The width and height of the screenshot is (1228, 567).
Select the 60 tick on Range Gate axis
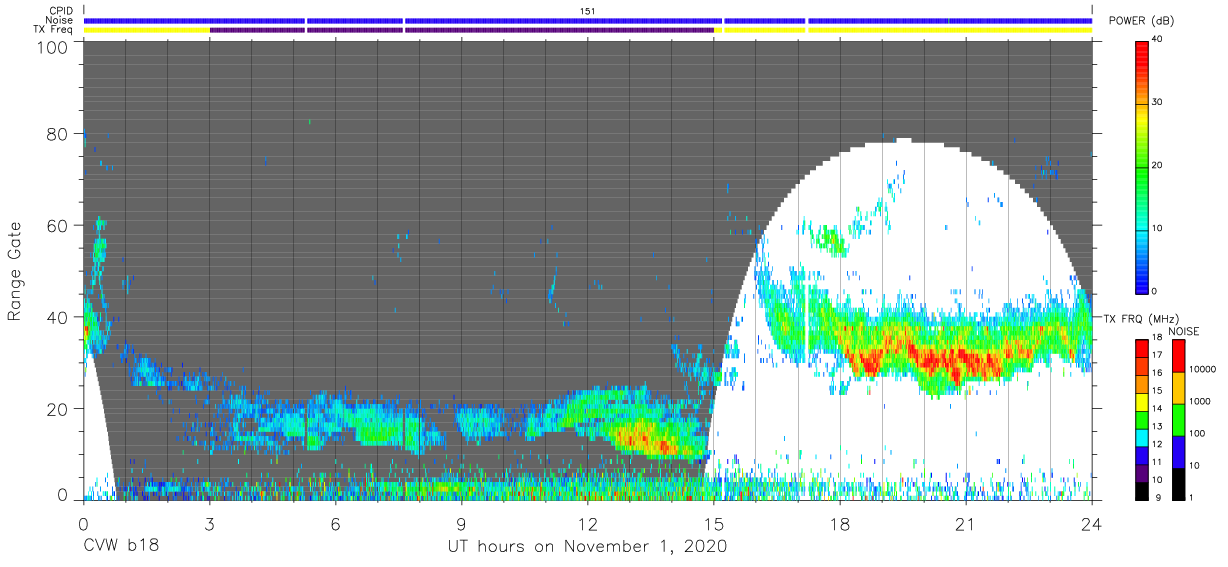57,225
